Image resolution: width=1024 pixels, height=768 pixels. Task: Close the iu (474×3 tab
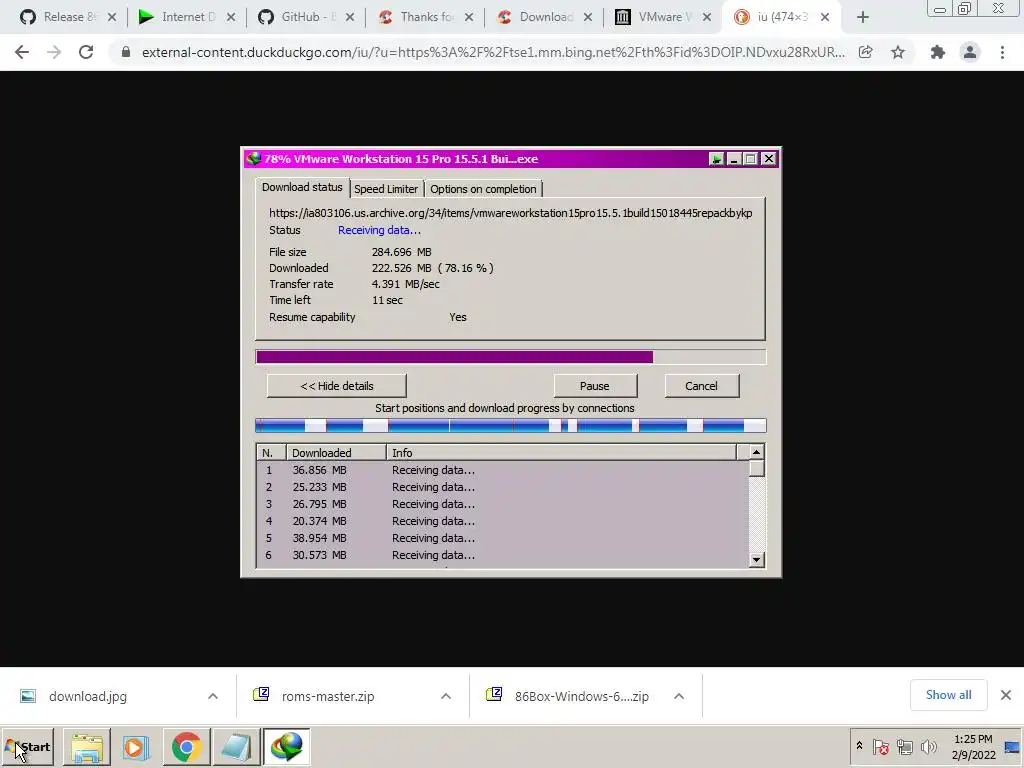[825, 18]
